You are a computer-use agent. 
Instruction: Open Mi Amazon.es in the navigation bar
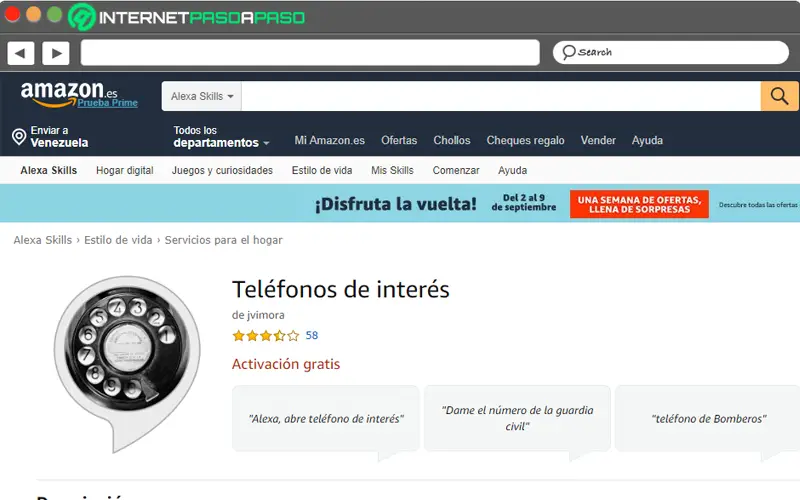pos(330,140)
